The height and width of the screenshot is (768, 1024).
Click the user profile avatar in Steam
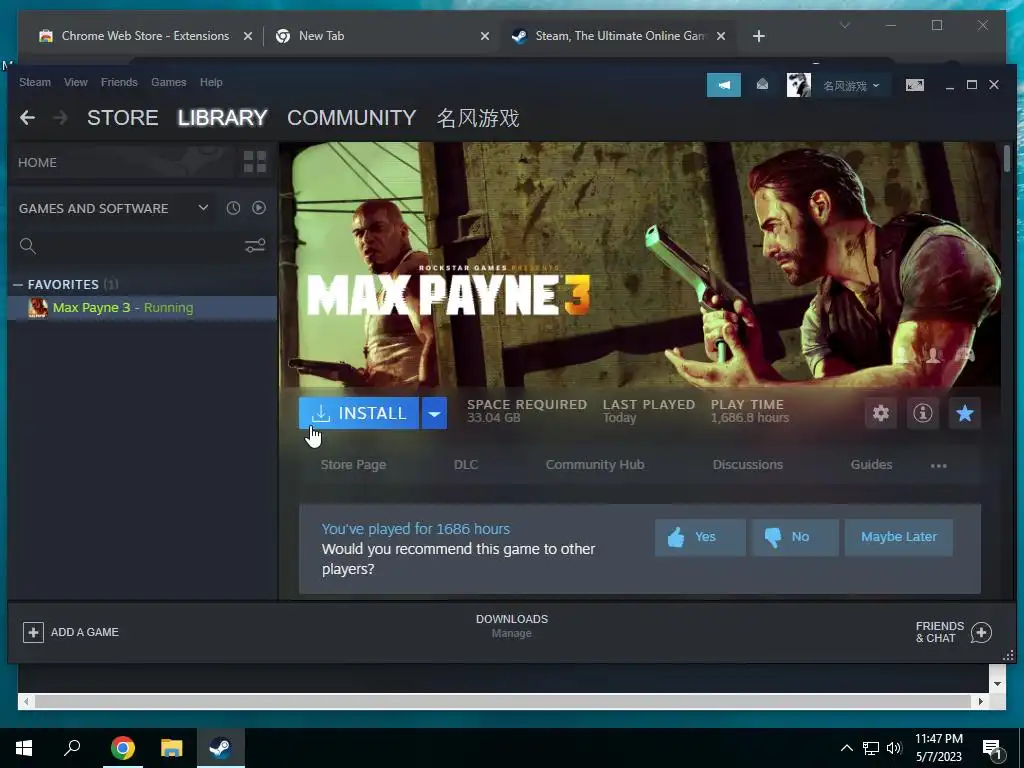click(798, 85)
